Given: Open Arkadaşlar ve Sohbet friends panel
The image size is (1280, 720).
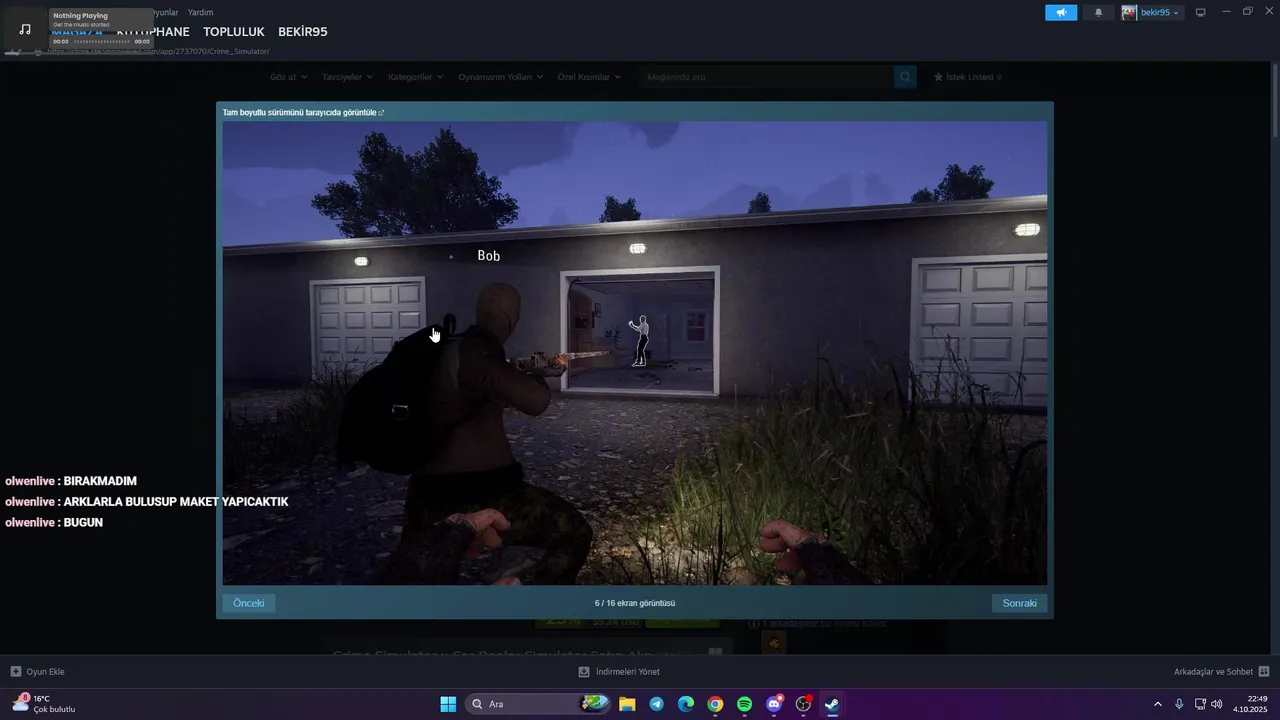Looking at the screenshot, I should (1222, 672).
